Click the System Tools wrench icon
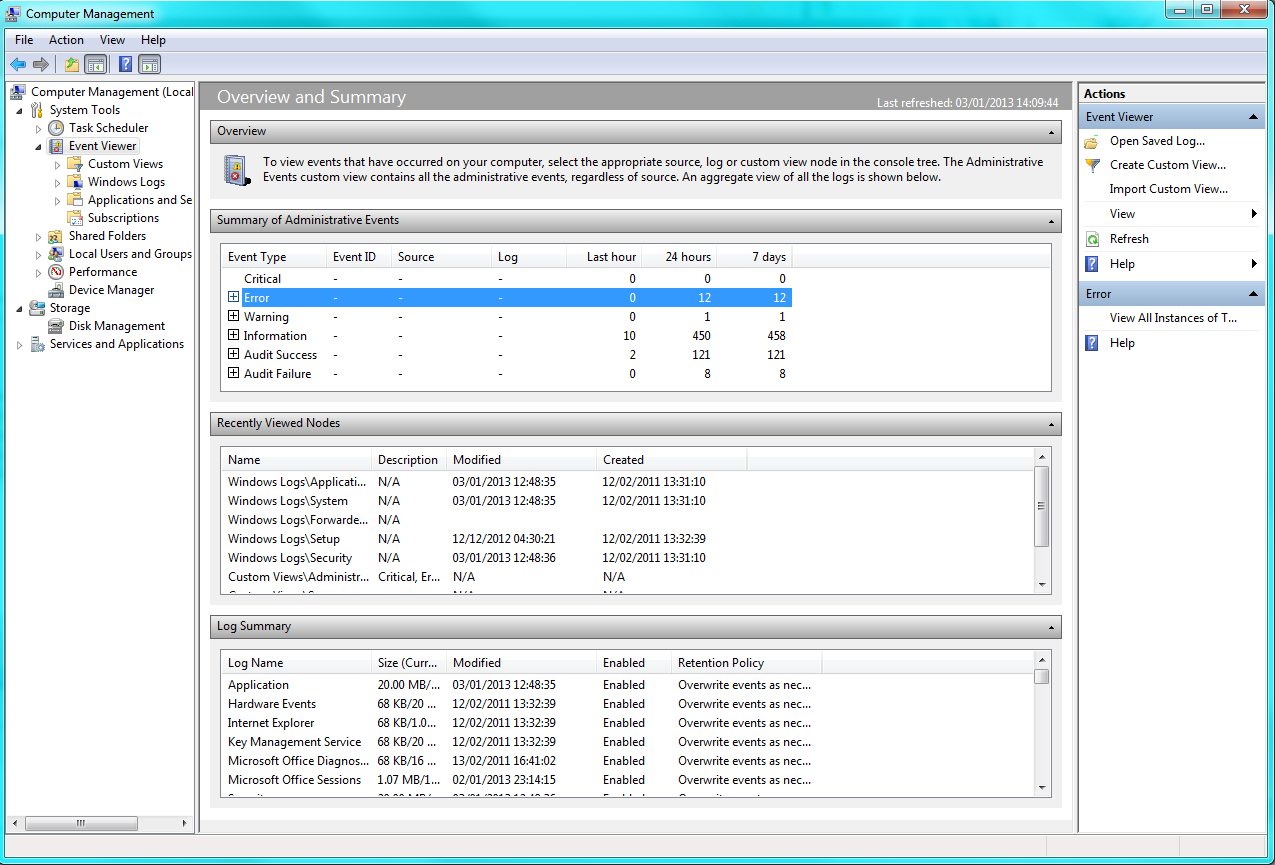 coord(37,110)
